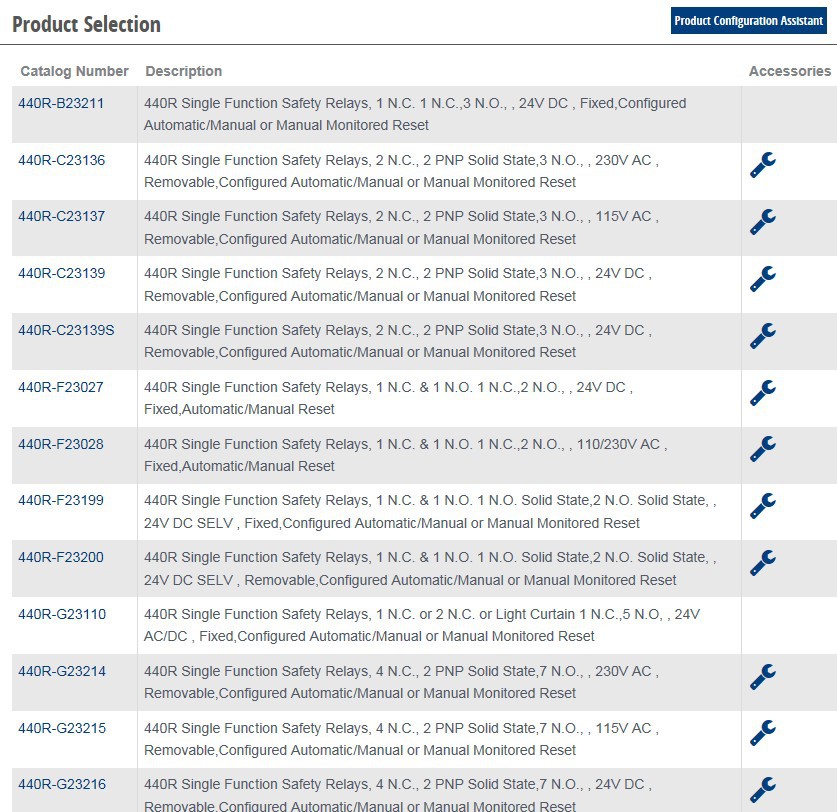Launch the Product Configuration Assistant
The width and height of the screenshot is (837, 812).
(x=749, y=21)
